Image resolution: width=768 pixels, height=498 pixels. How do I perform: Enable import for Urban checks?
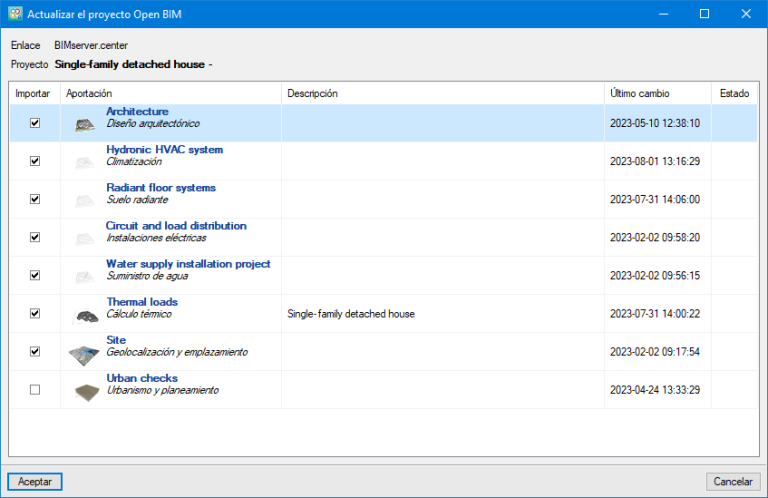[x=35, y=390]
